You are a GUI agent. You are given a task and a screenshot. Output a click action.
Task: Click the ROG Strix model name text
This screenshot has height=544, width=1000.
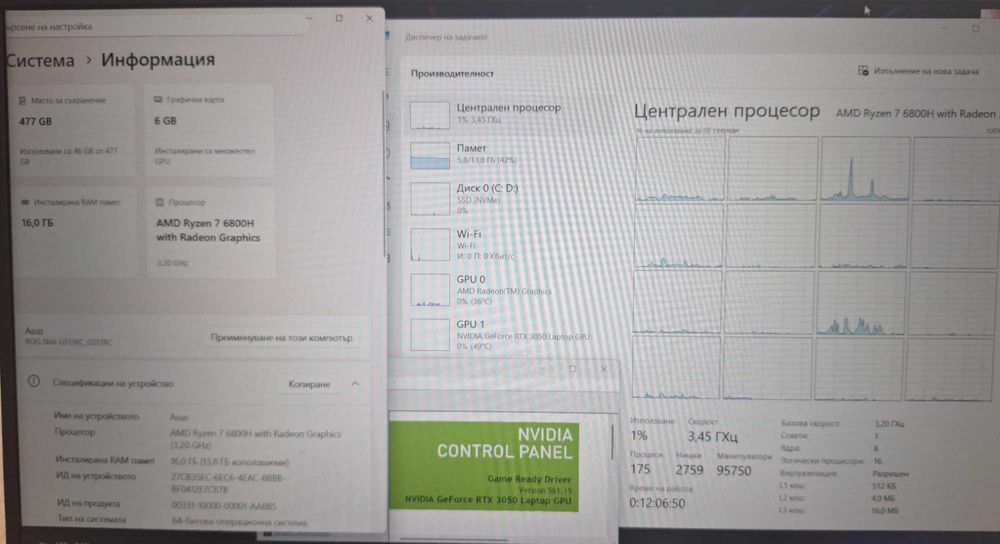click(x=68, y=342)
